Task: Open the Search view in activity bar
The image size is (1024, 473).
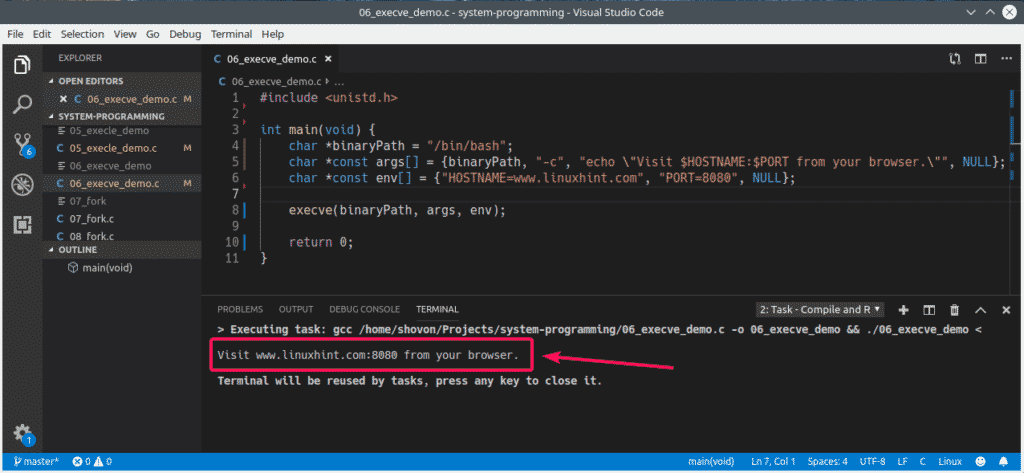Action: point(22,103)
